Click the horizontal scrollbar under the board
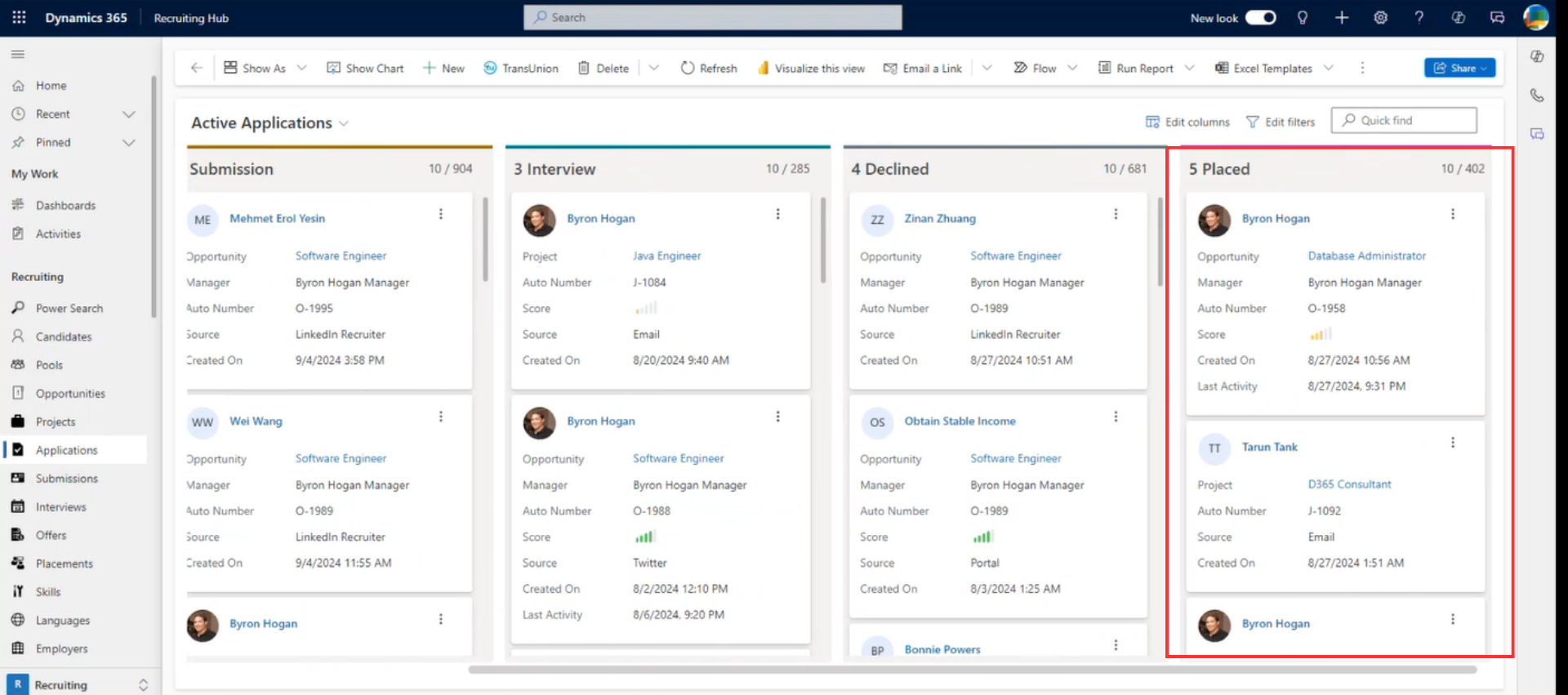The image size is (1568, 695). click(972, 670)
